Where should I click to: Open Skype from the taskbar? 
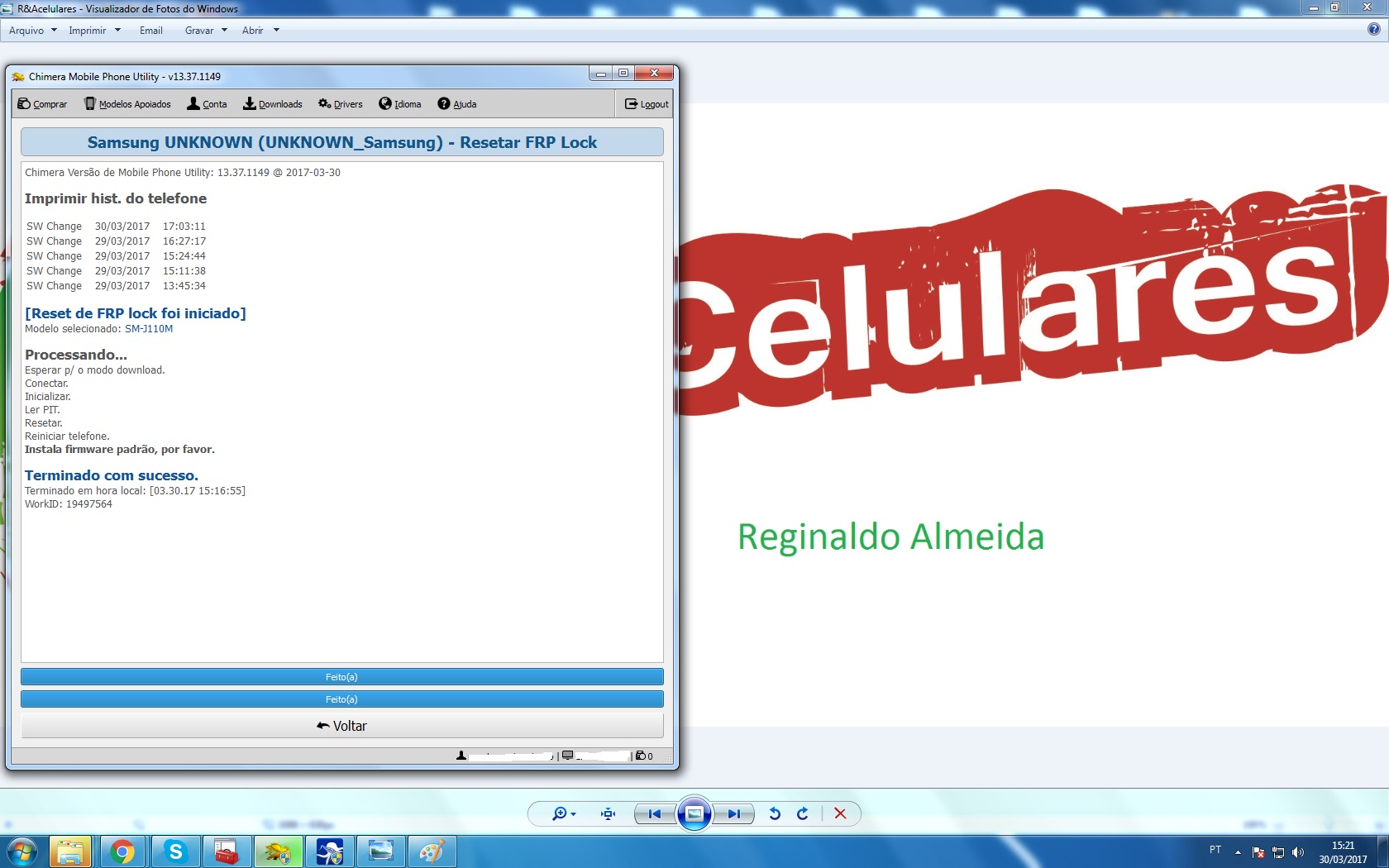tap(175, 851)
